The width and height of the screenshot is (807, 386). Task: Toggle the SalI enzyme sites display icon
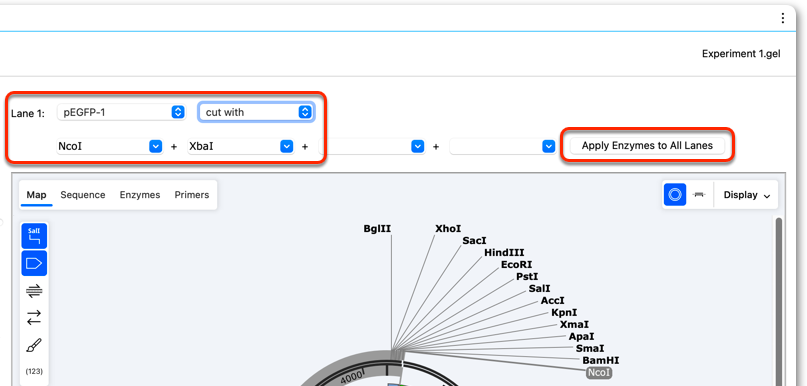click(x=34, y=236)
